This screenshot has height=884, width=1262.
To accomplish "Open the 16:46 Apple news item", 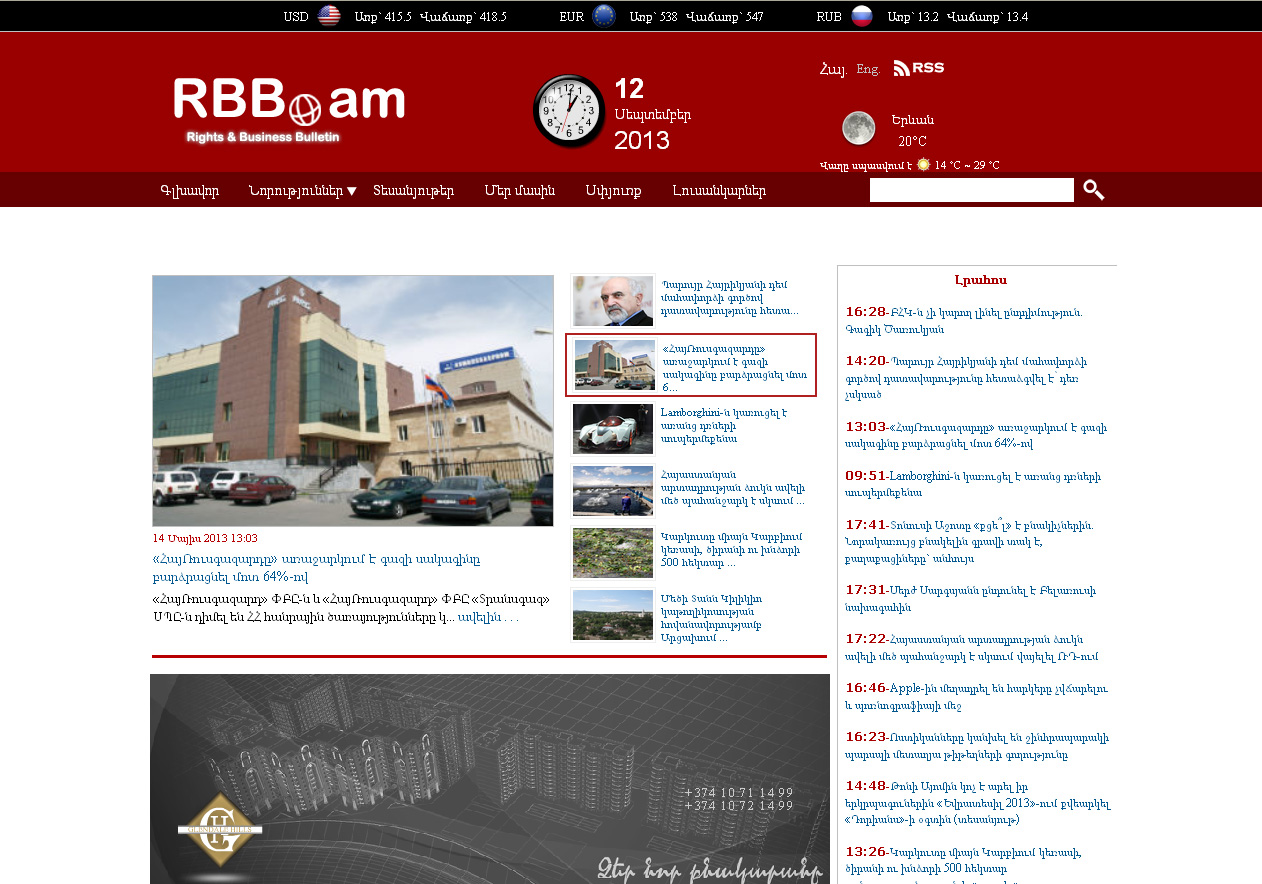I will pyautogui.click(x=977, y=696).
